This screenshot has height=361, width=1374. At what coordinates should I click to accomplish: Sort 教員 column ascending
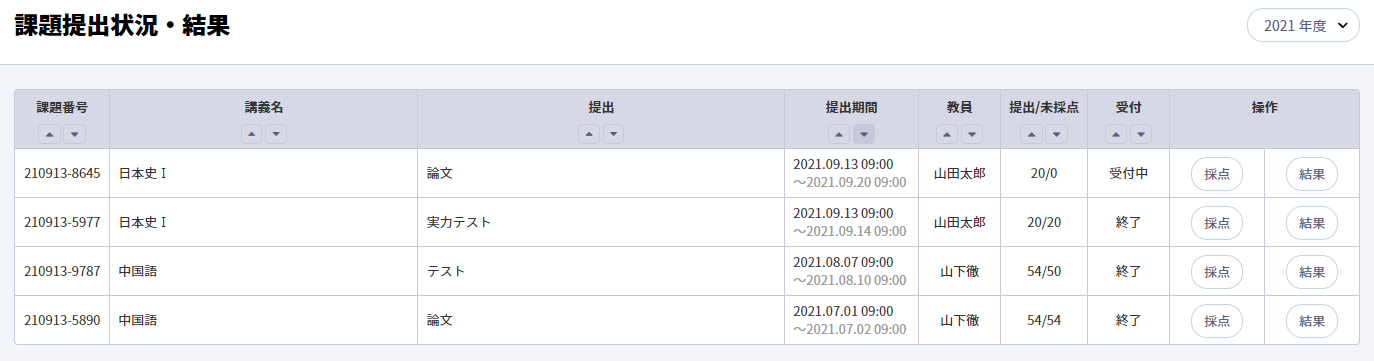tap(947, 134)
